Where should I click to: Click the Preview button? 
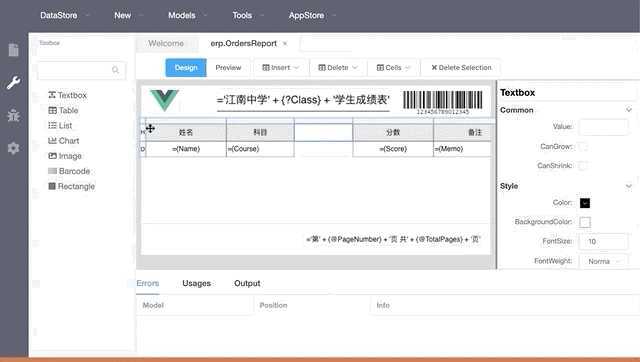coord(228,68)
